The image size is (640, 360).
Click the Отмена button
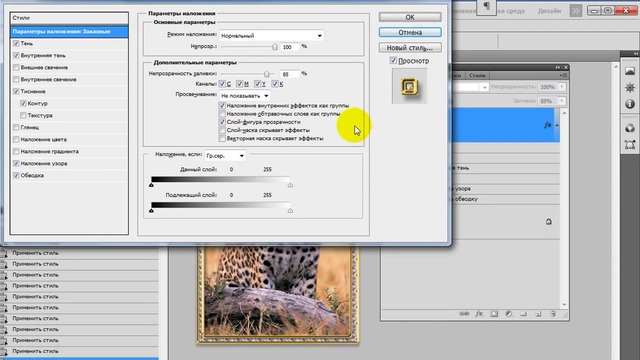coord(410,32)
